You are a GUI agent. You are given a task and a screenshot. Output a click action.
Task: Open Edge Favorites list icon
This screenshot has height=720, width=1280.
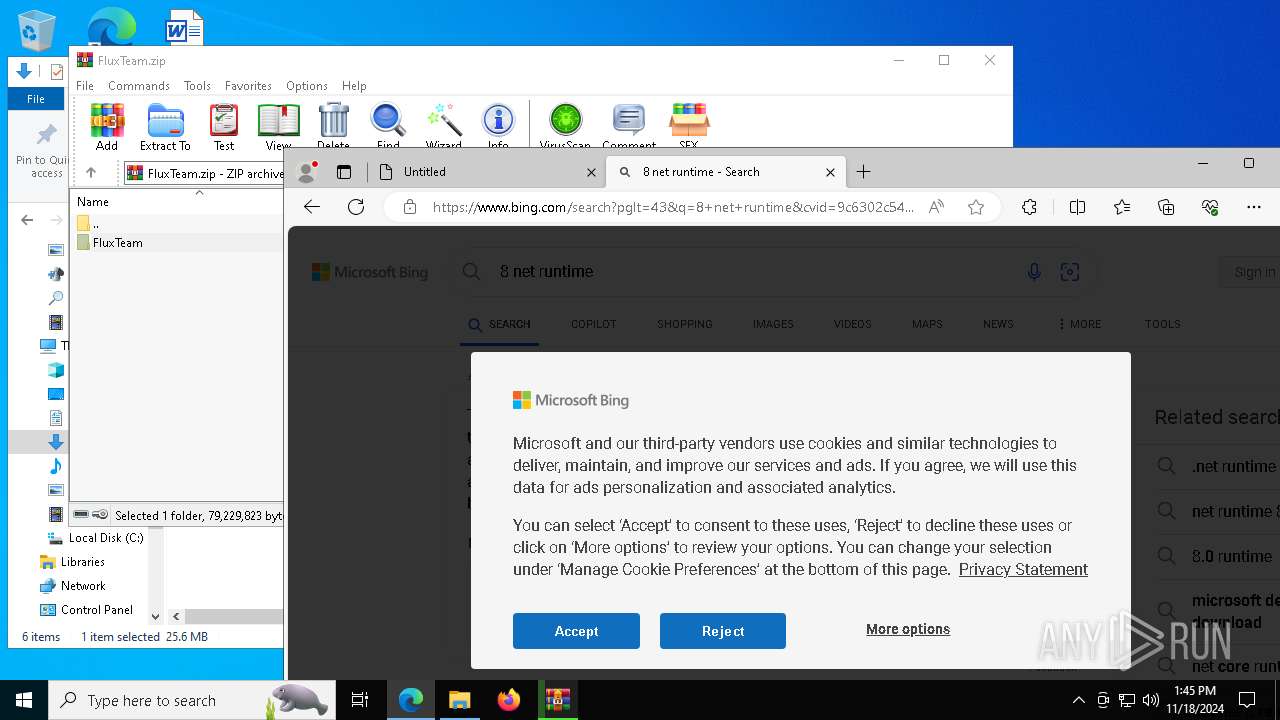click(1122, 207)
